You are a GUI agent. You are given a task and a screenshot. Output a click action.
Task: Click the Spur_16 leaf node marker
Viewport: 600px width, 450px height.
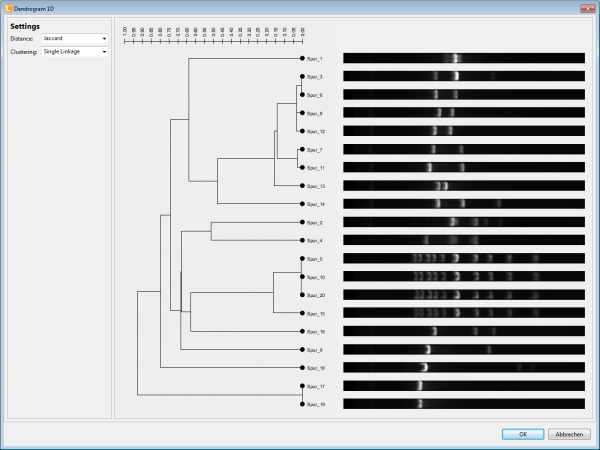point(302,331)
